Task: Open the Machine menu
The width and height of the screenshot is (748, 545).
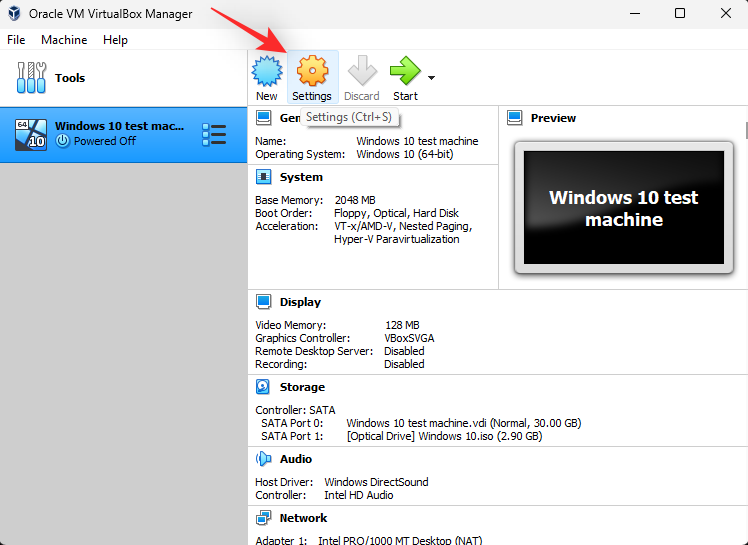Action: pos(64,40)
